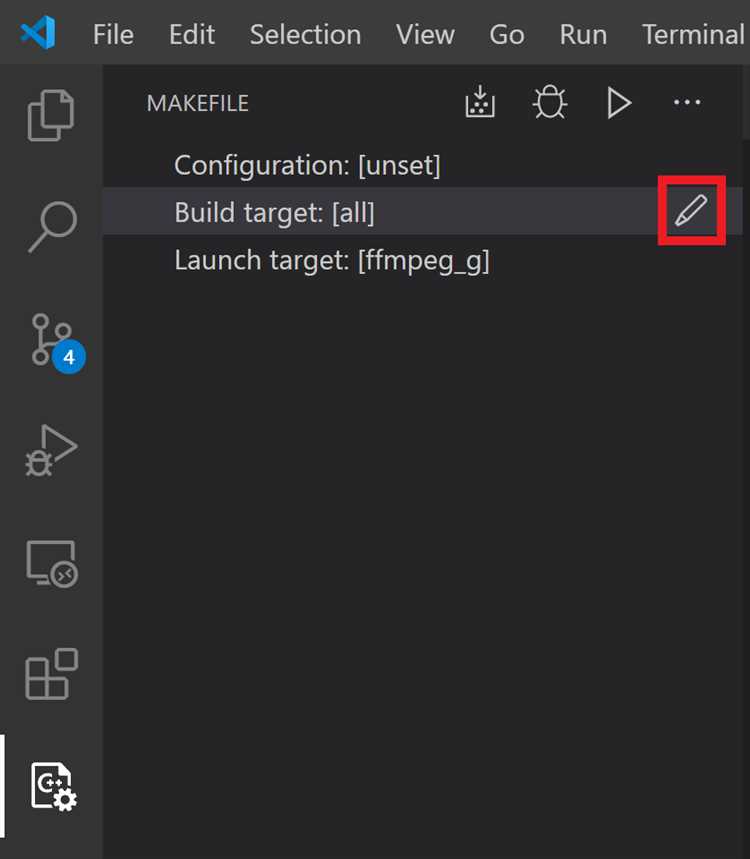Open the File menu
Screen dimensions: 750x859
(113, 34)
